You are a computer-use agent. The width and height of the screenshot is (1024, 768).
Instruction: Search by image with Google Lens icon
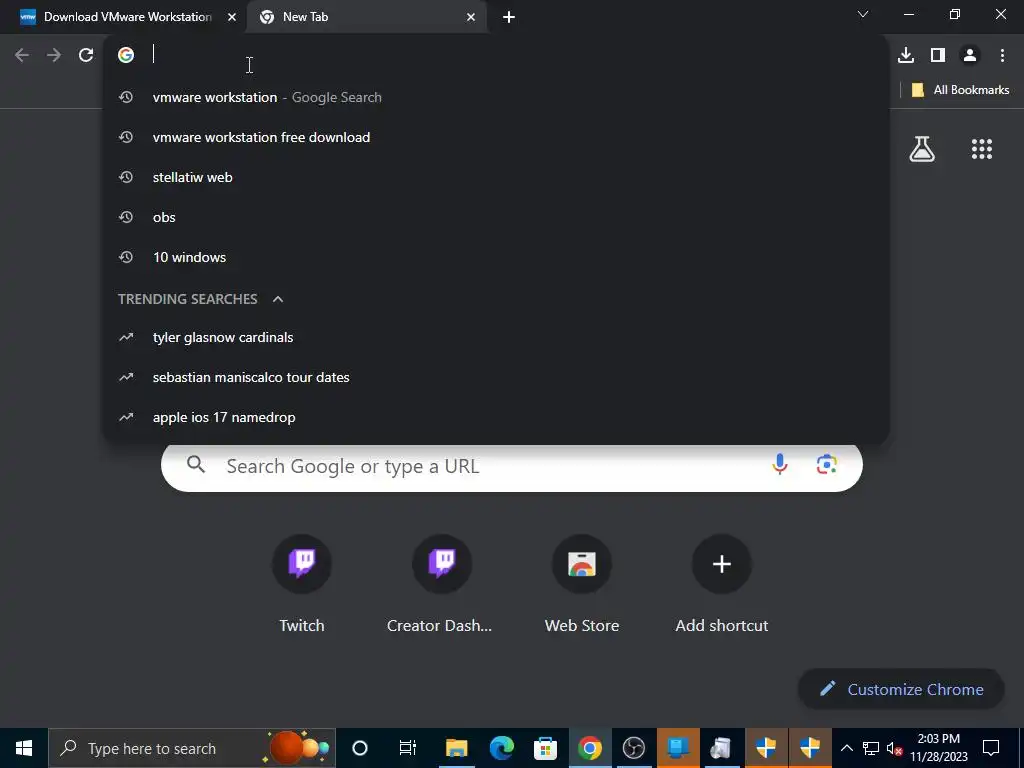click(x=827, y=464)
